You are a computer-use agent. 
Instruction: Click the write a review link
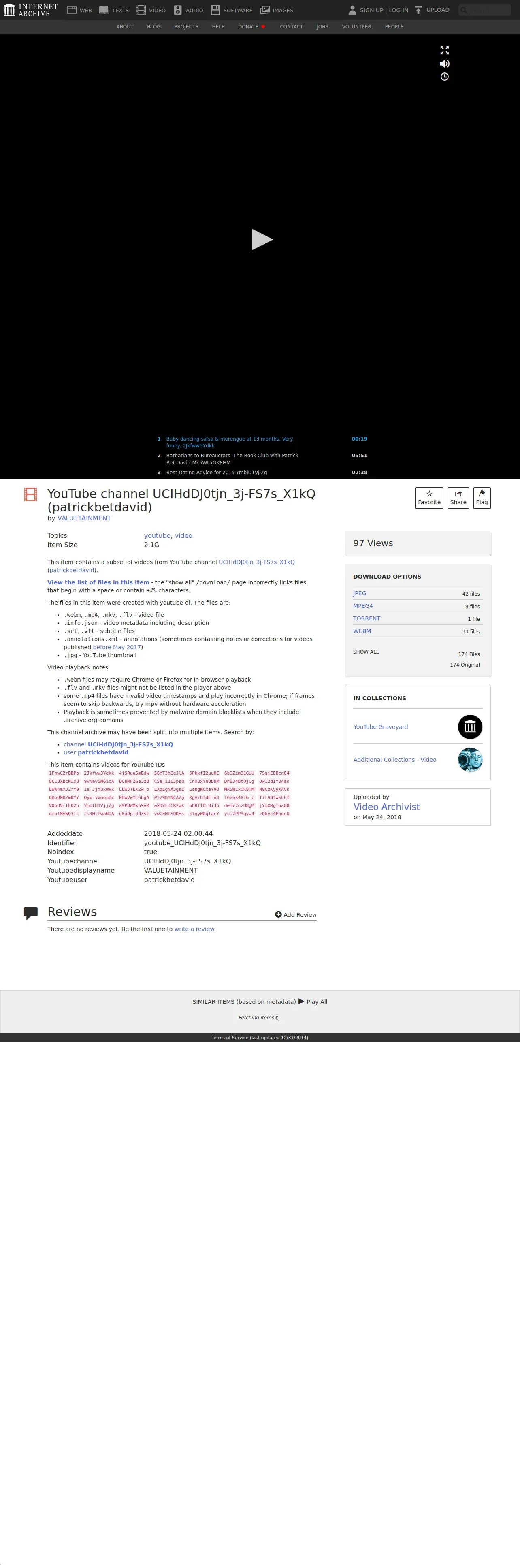click(194, 929)
